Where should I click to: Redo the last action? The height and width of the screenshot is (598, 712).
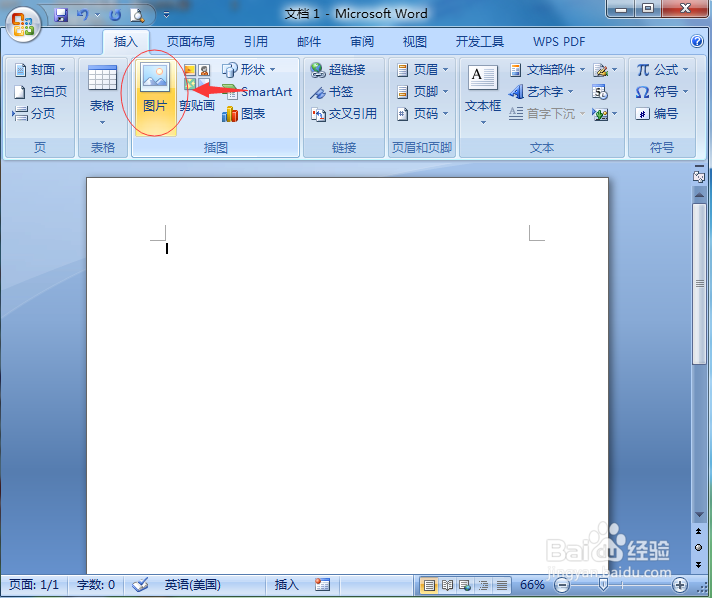(115, 15)
